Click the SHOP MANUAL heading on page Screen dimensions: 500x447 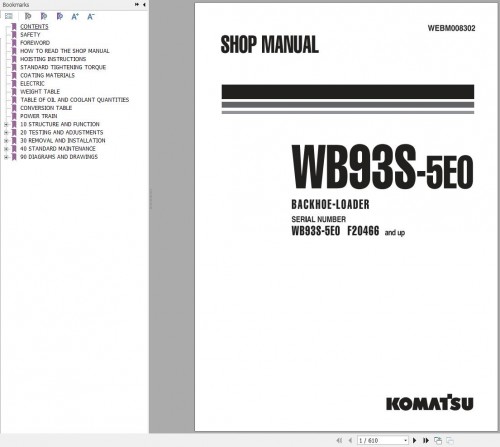pos(270,44)
